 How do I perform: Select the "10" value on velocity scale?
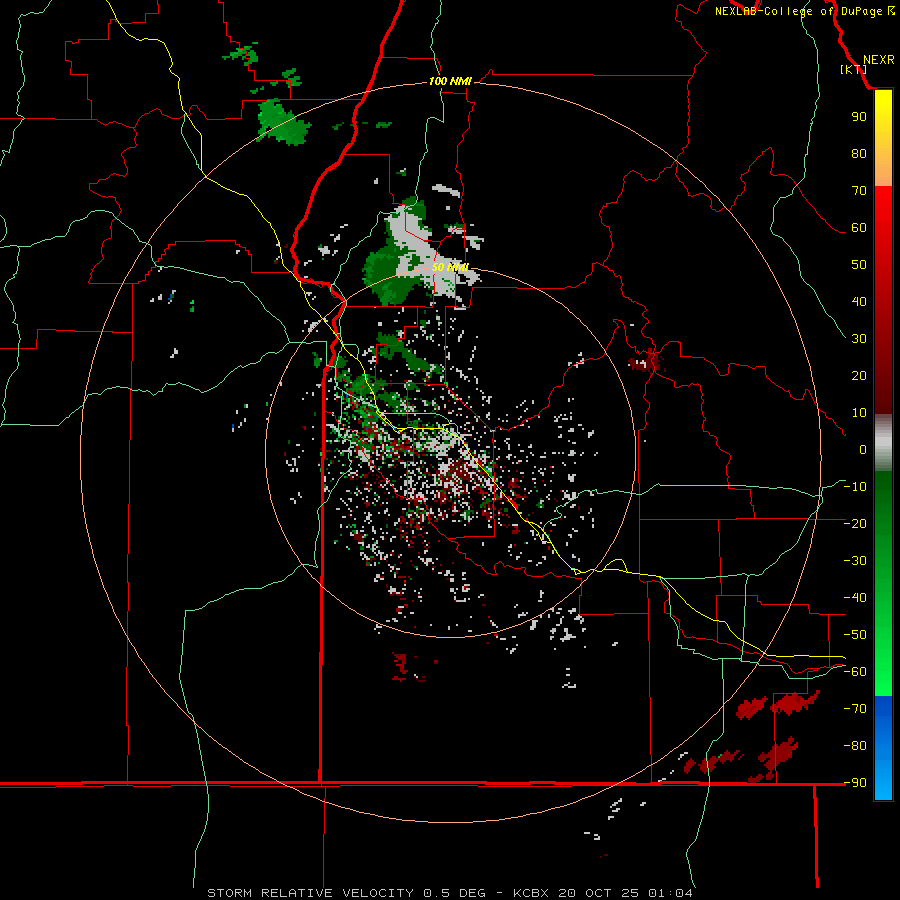point(859,413)
